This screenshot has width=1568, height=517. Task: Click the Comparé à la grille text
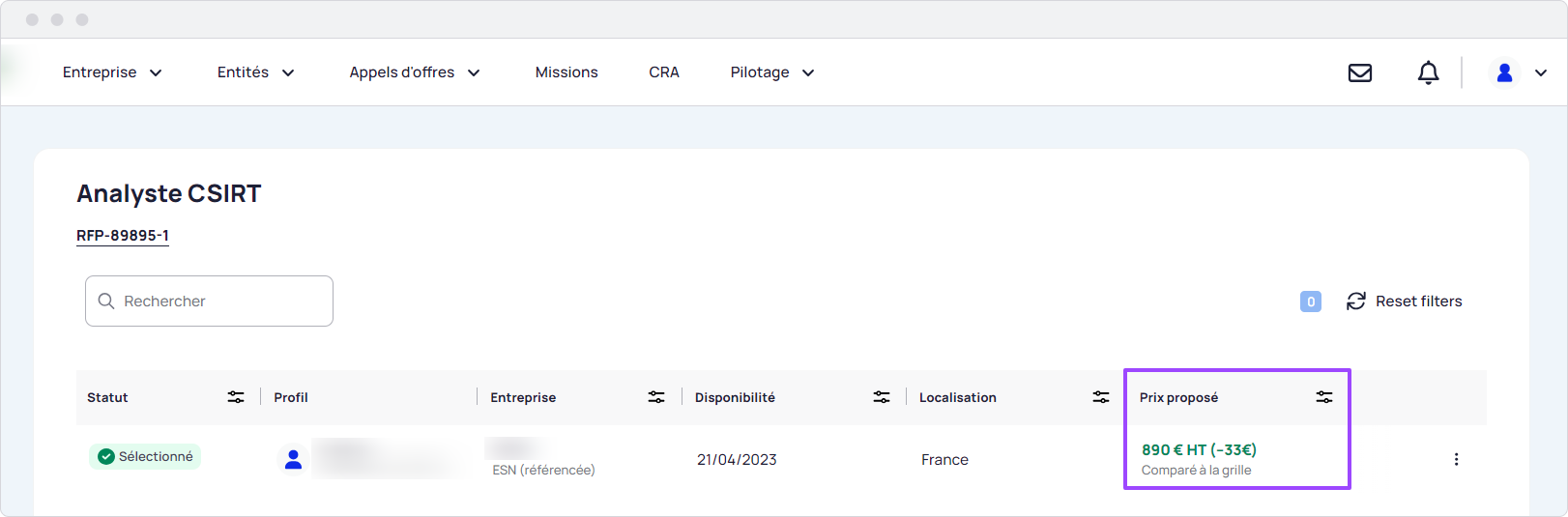coord(1196,470)
